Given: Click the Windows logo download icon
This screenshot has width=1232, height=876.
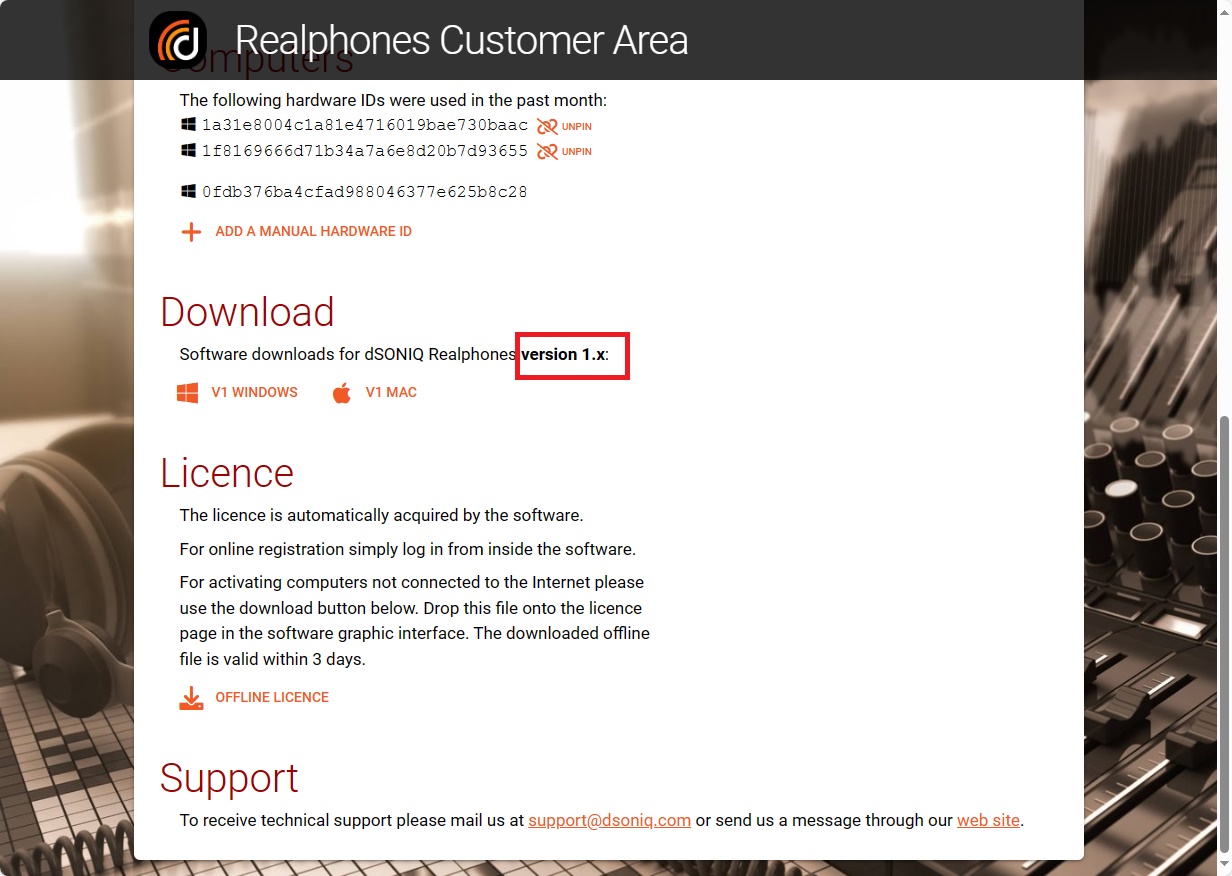Looking at the screenshot, I should tap(187, 393).
